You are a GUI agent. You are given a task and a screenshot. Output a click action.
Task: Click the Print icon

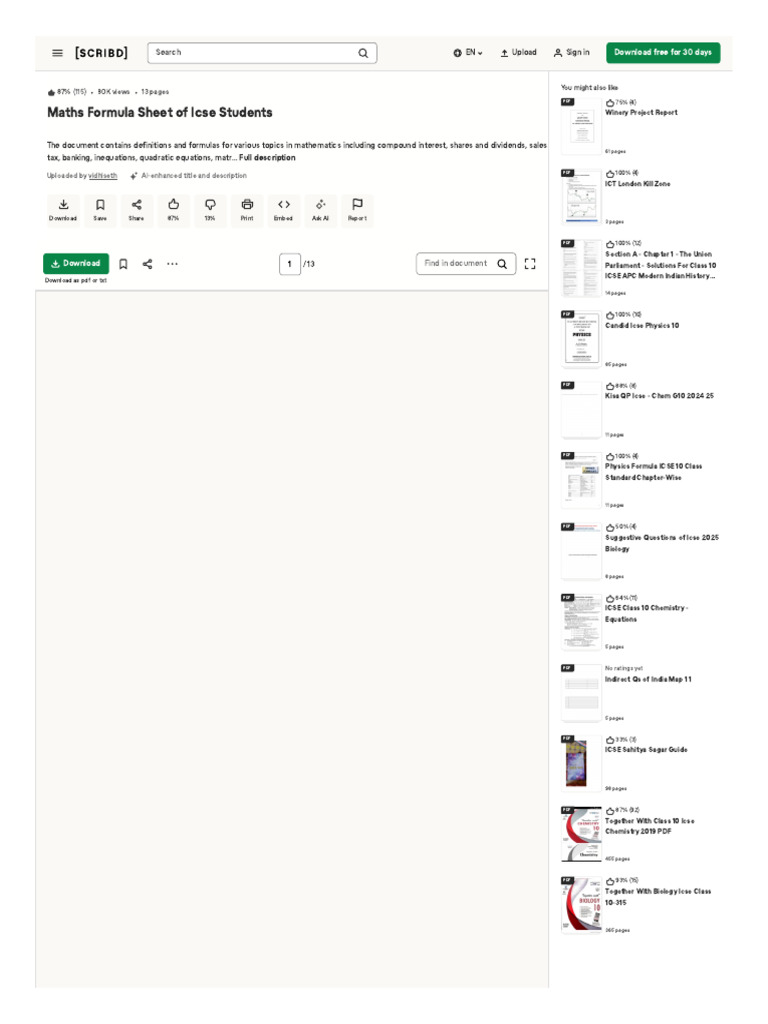(x=247, y=210)
